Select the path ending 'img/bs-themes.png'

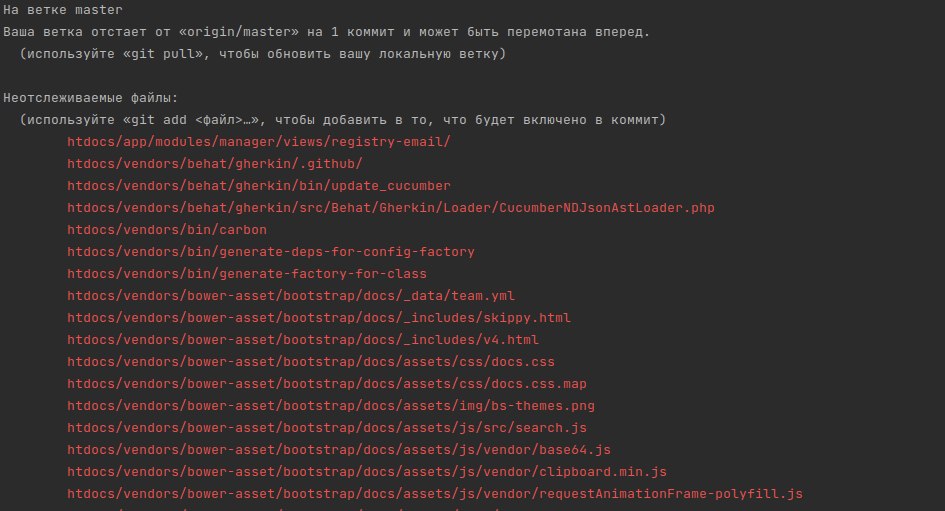[331, 406]
